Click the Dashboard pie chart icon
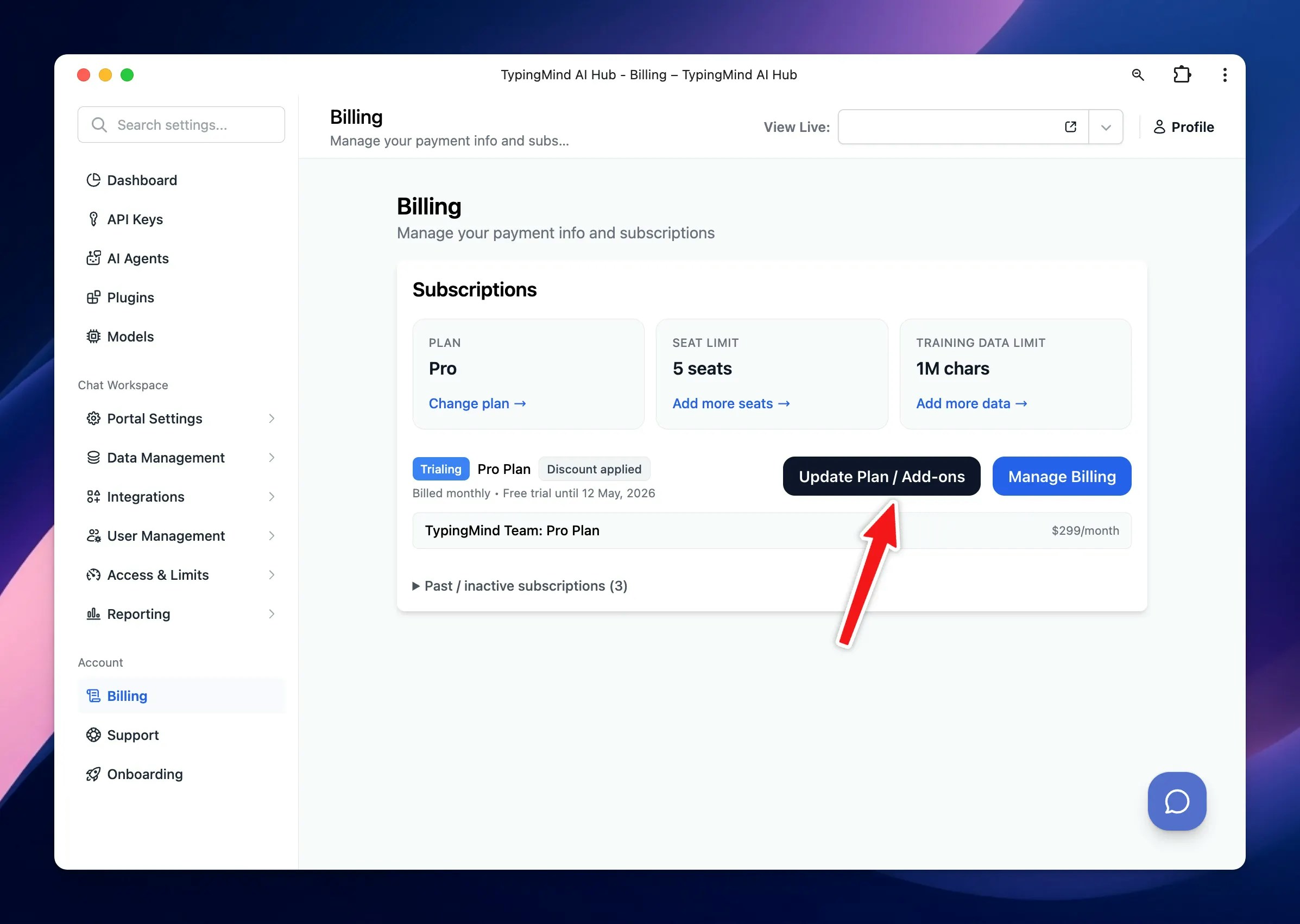This screenshot has width=1300, height=924. pyautogui.click(x=93, y=180)
